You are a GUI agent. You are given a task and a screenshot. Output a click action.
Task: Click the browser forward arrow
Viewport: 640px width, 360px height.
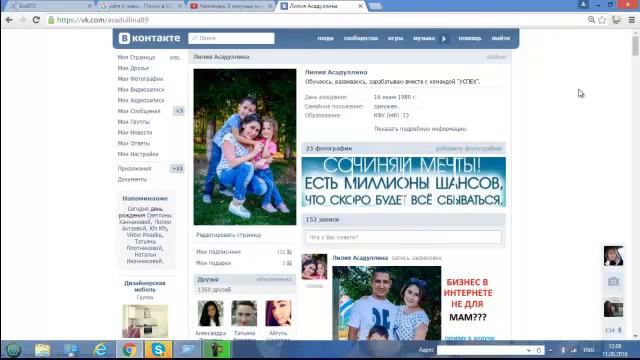22,20
